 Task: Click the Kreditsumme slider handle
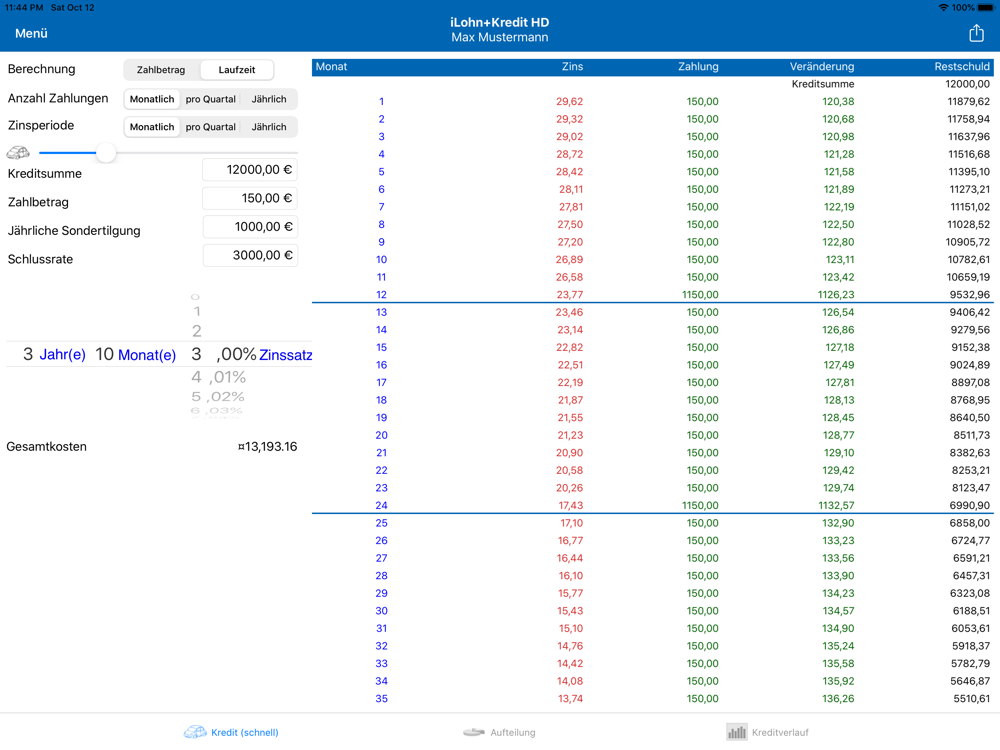(x=106, y=153)
